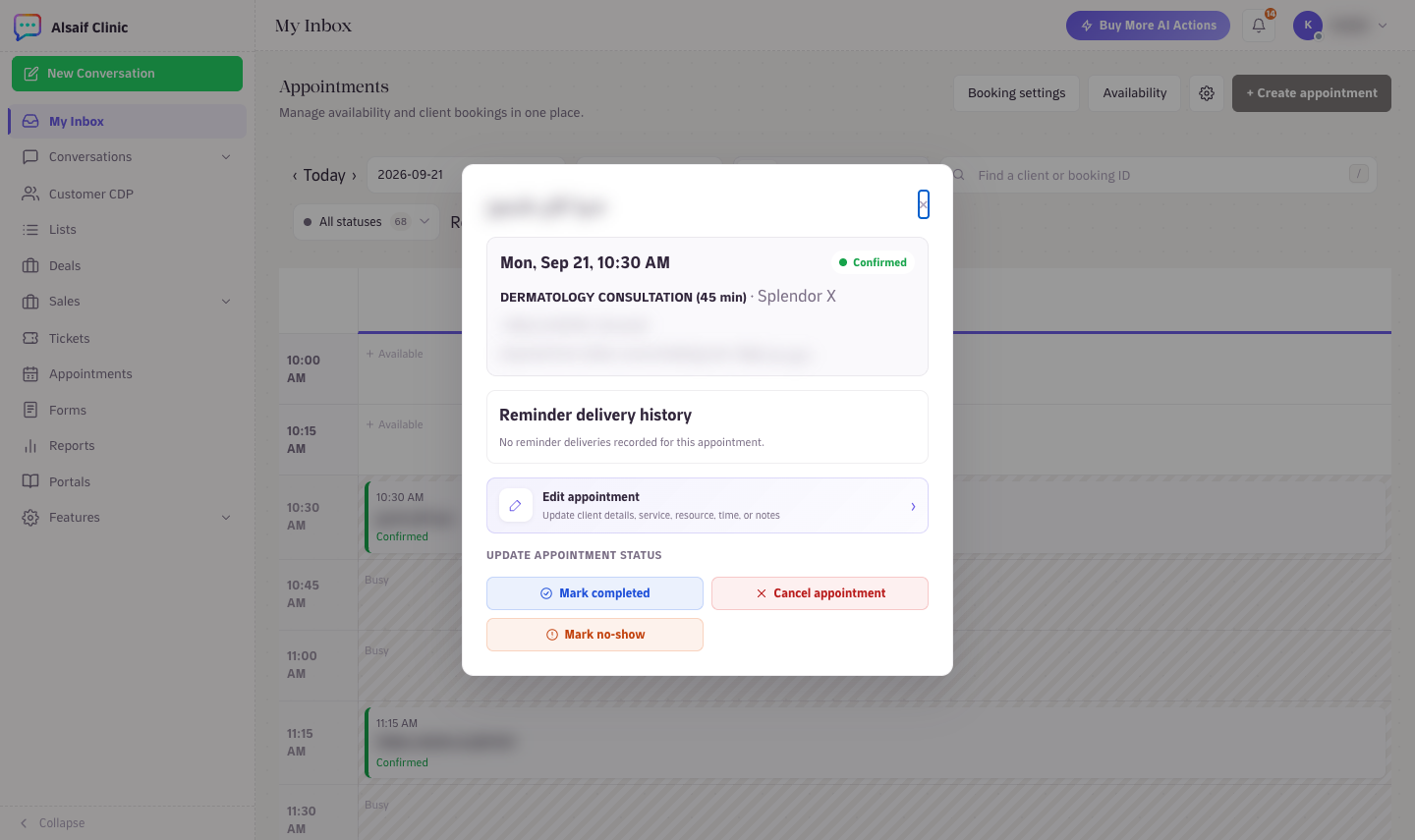1415x840 pixels.
Task: Click the user avatar K icon
Action: pos(1308,26)
